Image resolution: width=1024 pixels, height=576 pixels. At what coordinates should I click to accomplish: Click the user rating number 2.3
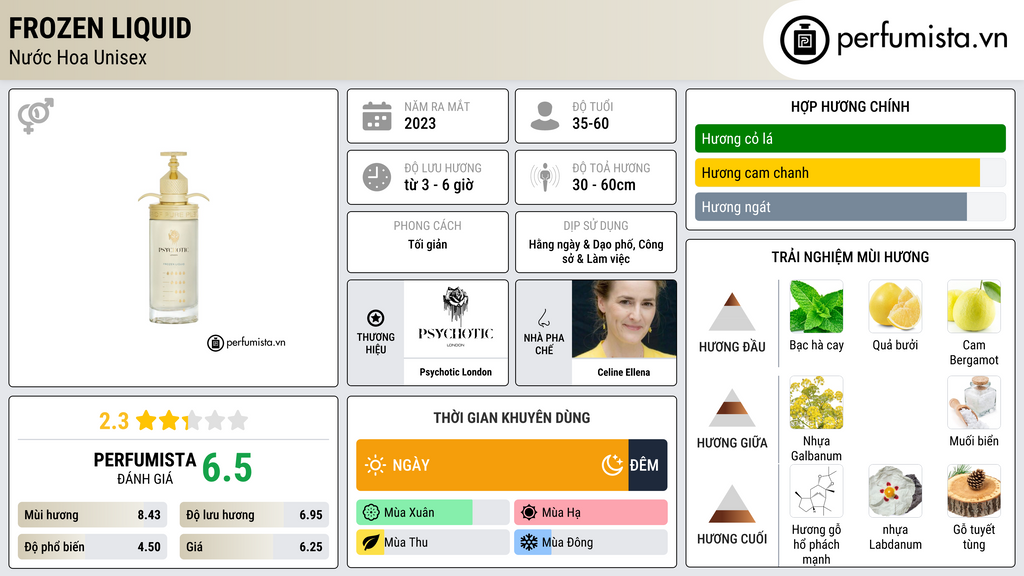114,421
